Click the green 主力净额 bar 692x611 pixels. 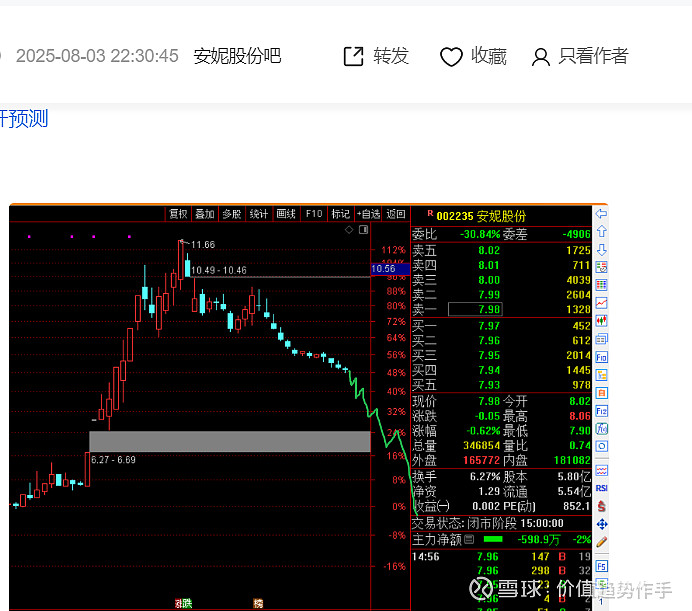493,539
